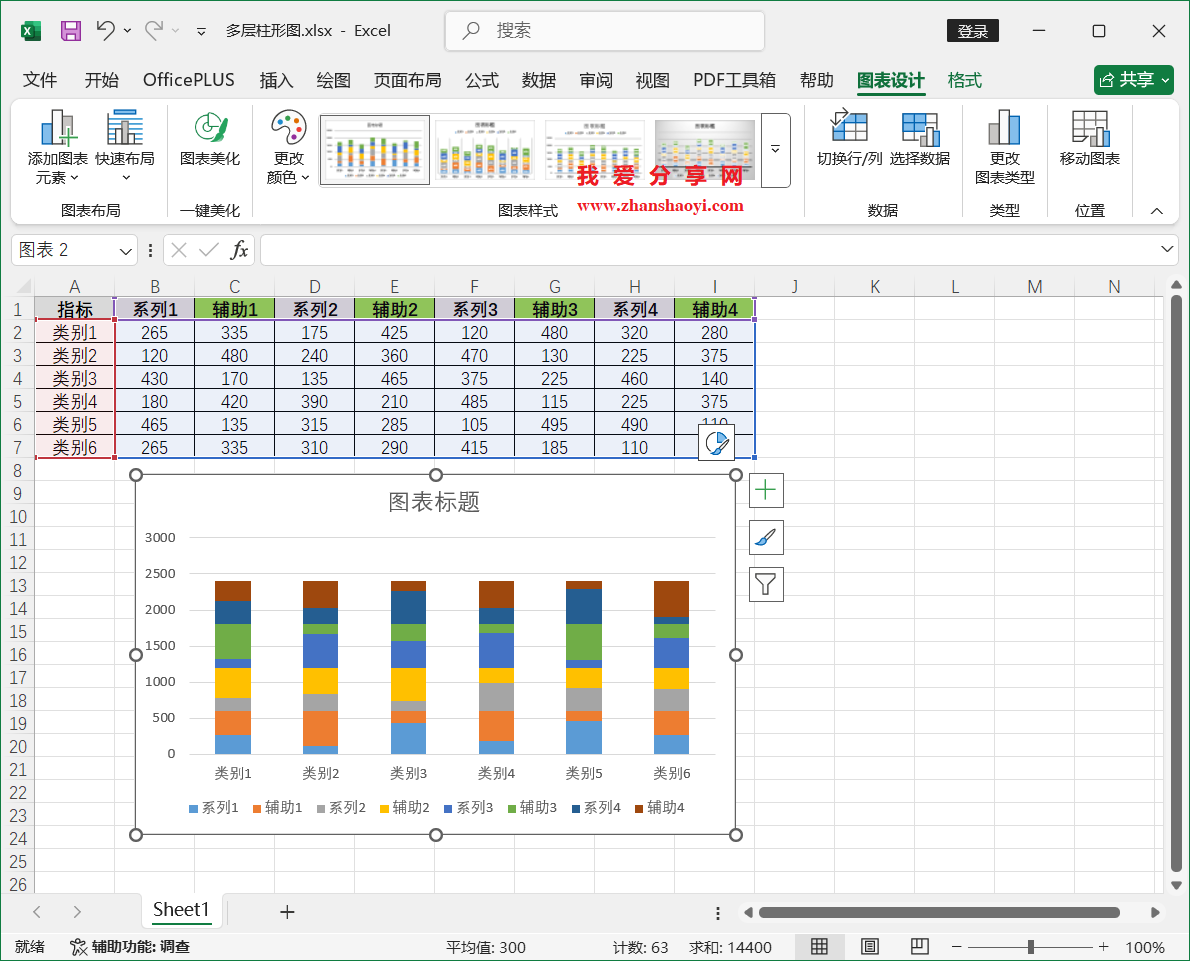Switch to the 插入 (Insert) tab
The width and height of the screenshot is (1190, 961).
point(276,80)
